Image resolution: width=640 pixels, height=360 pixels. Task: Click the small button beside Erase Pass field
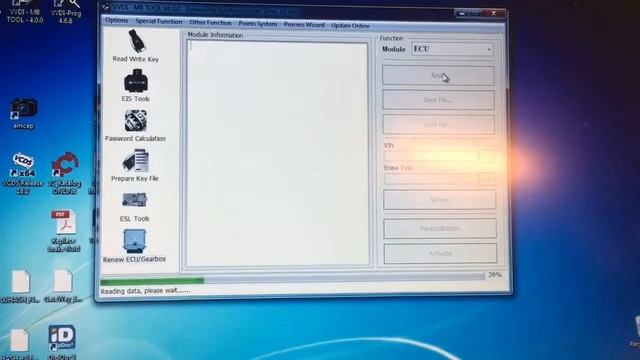pos(487,179)
